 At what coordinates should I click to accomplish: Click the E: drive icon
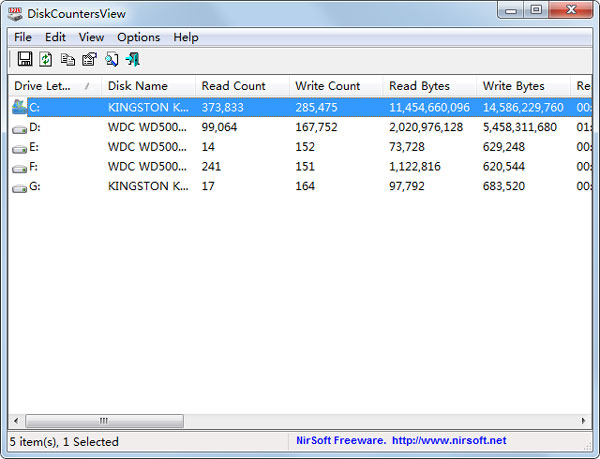(19, 149)
